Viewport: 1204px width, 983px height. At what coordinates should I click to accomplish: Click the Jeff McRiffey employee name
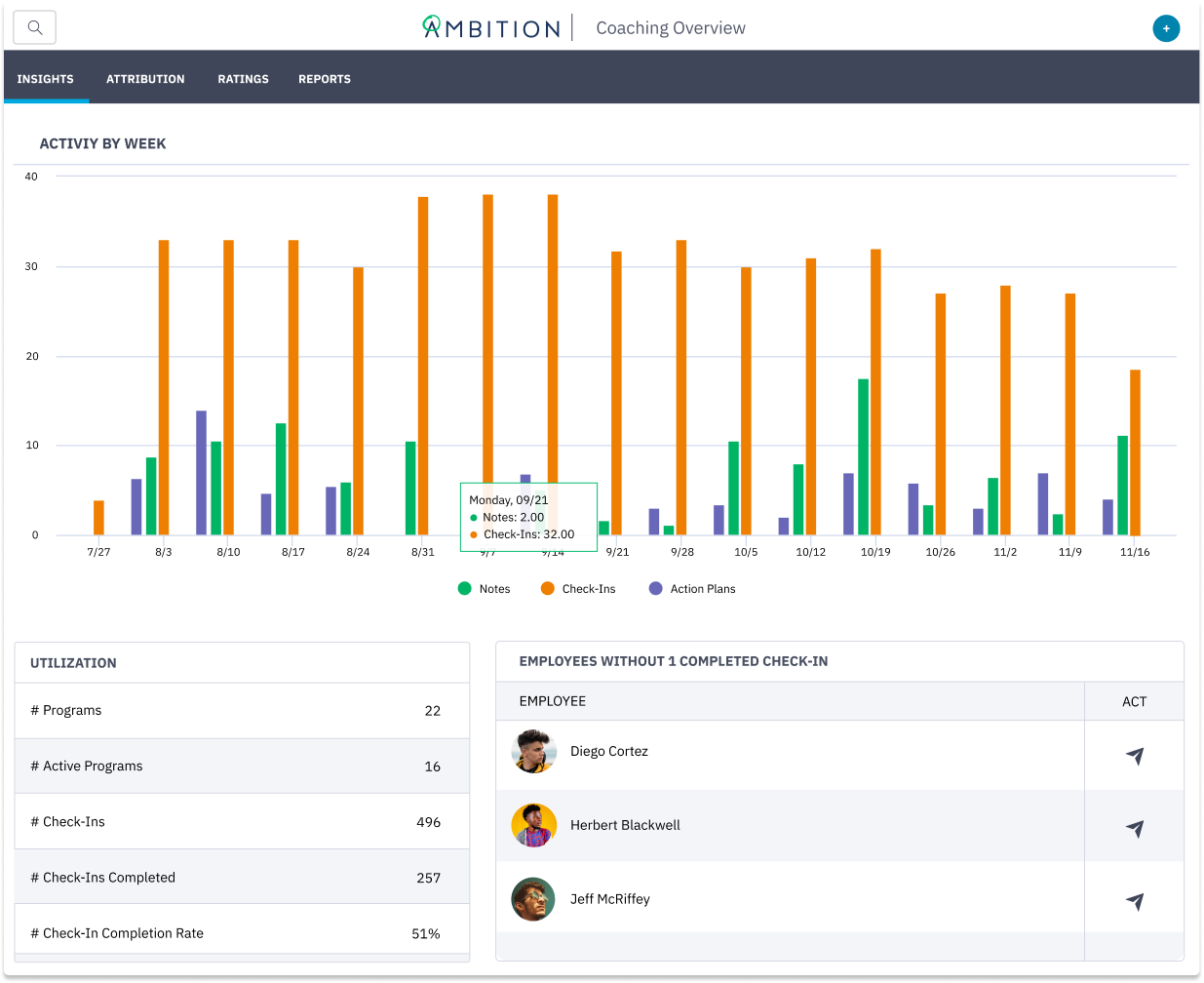609,899
